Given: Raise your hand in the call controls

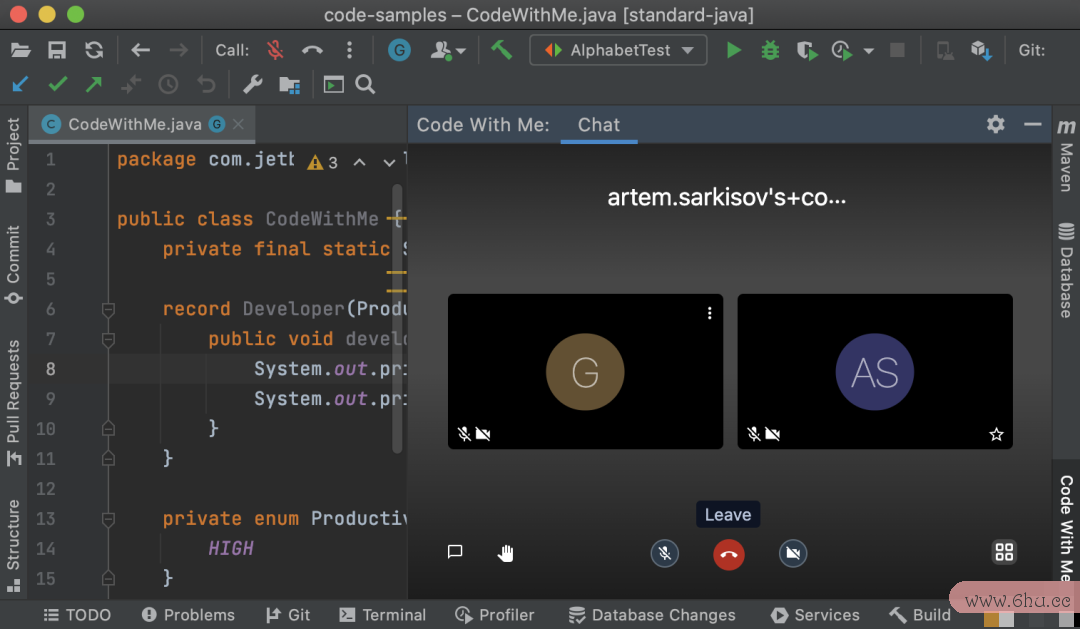Looking at the screenshot, I should (x=506, y=553).
